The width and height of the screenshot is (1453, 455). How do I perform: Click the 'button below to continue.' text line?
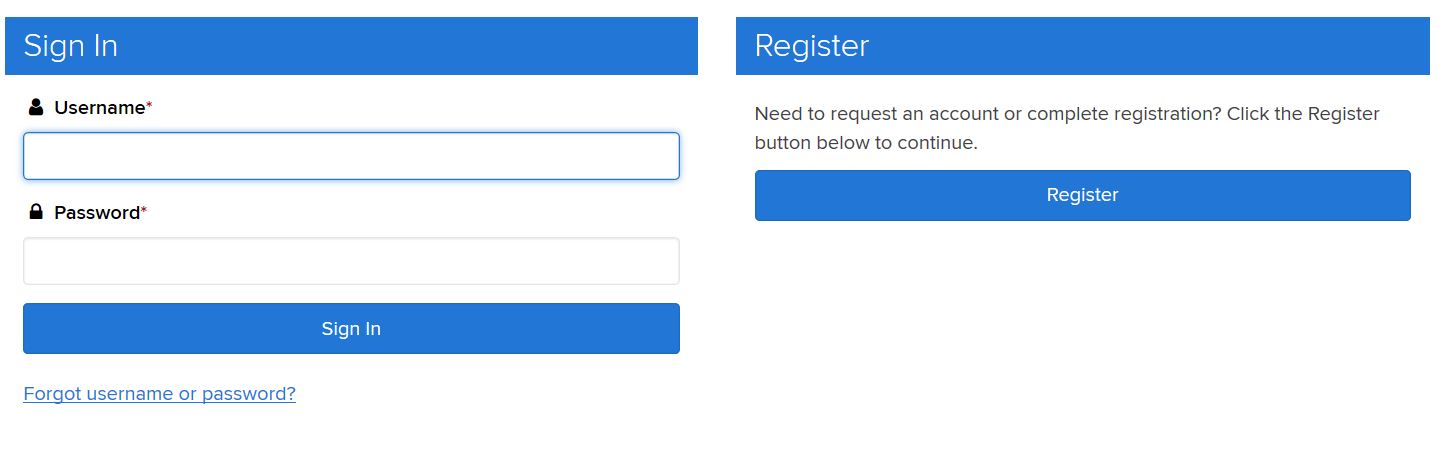(x=866, y=143)
